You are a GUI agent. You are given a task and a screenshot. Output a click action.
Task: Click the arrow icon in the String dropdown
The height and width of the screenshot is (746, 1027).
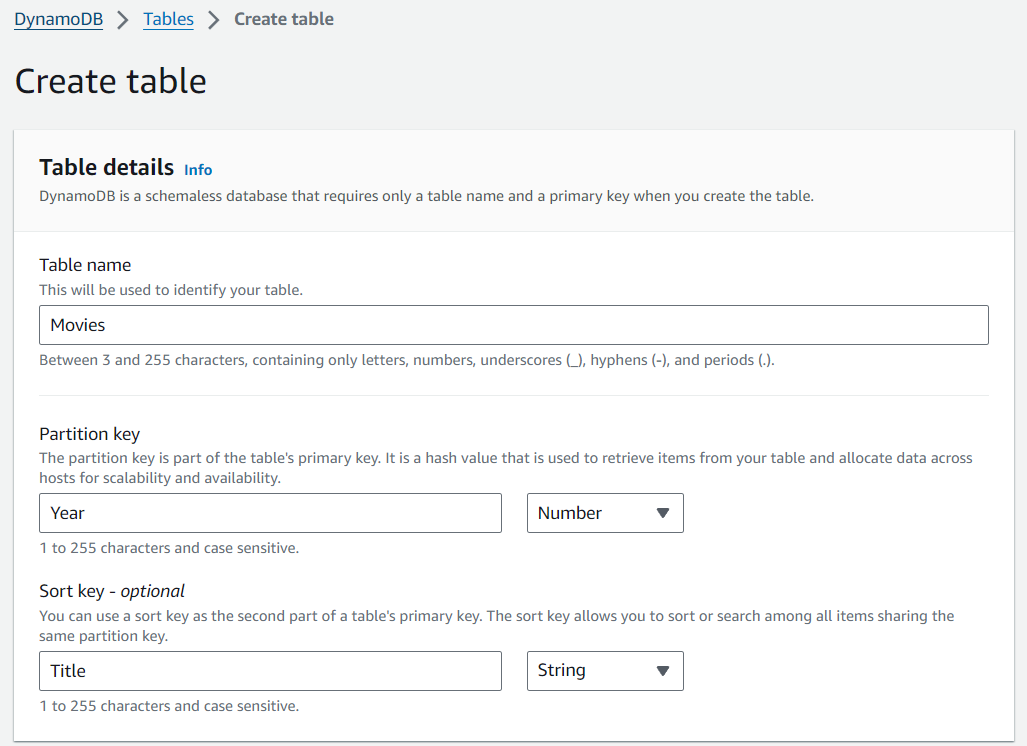click(662, 671)
